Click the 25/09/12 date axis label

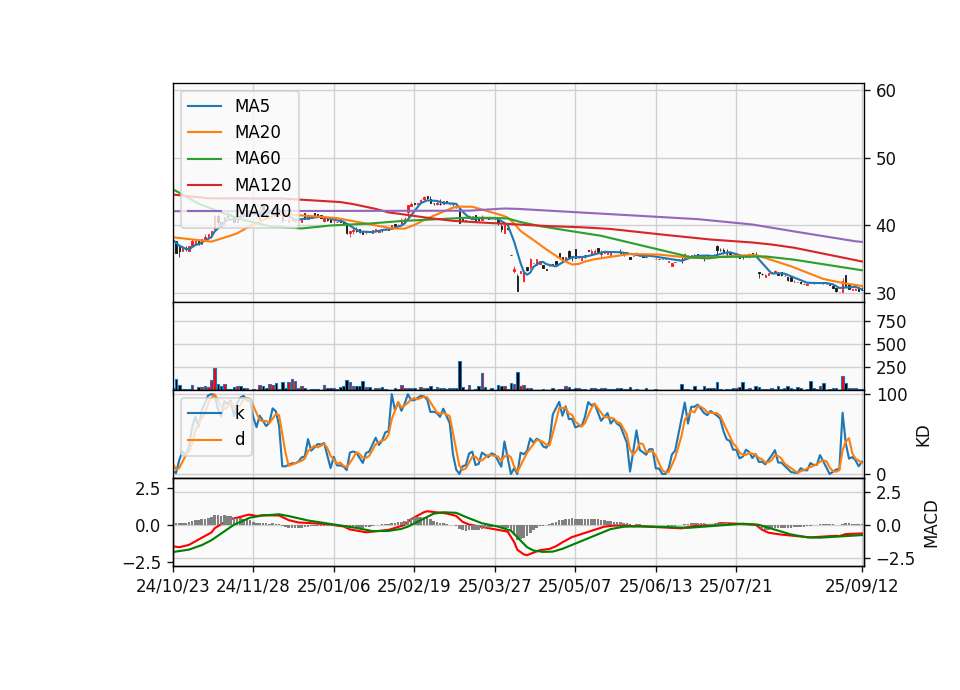[x=862, y=586]
